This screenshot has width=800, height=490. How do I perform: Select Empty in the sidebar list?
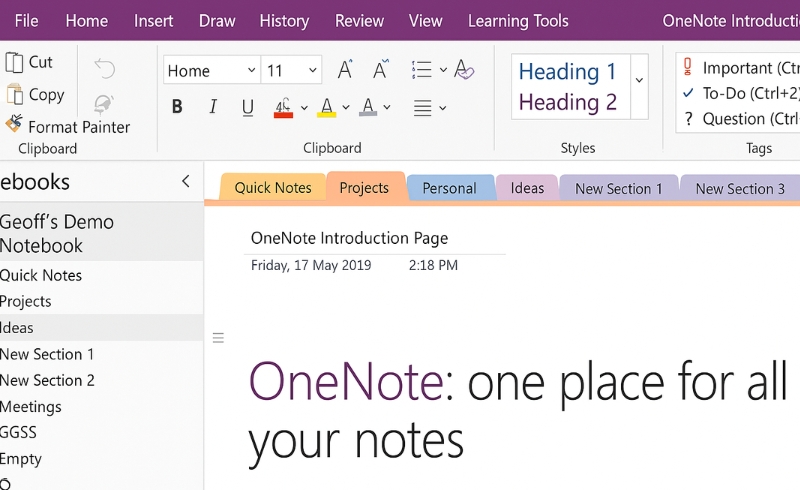point(102,458)
